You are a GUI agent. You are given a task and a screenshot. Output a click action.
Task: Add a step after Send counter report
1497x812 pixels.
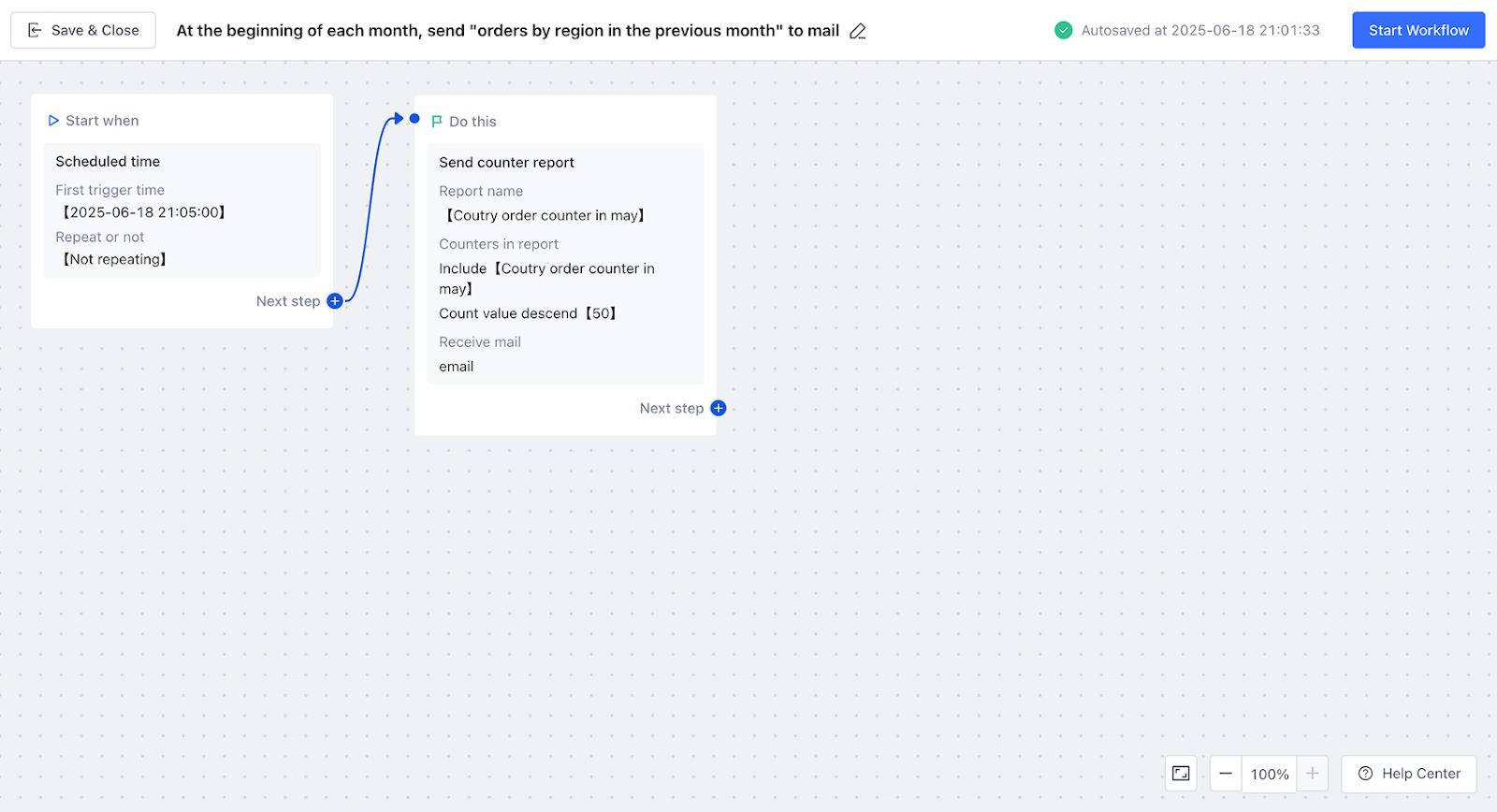(x=718, y=408)
